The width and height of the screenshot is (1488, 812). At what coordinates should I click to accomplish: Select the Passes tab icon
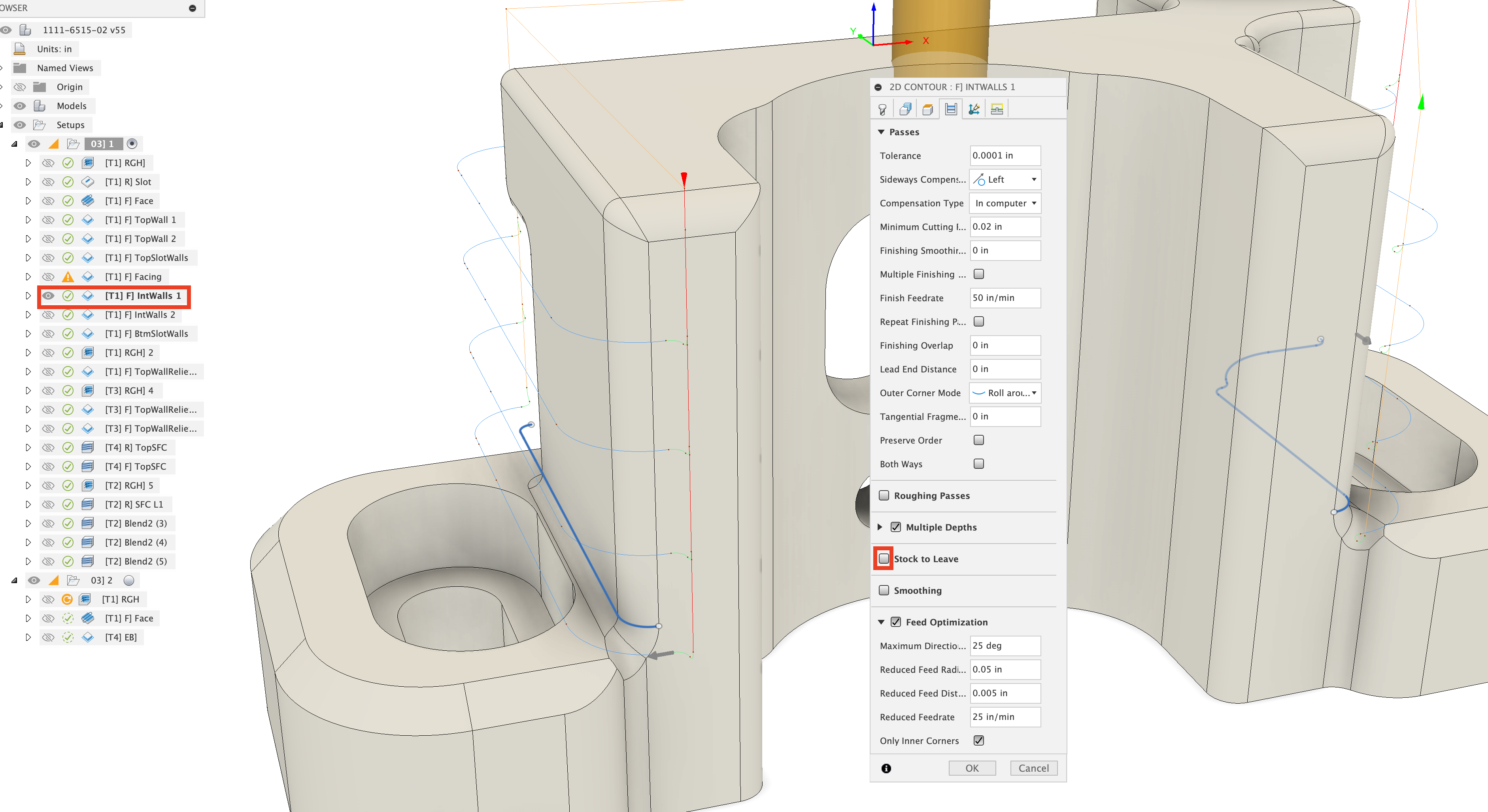coord(951,109)
